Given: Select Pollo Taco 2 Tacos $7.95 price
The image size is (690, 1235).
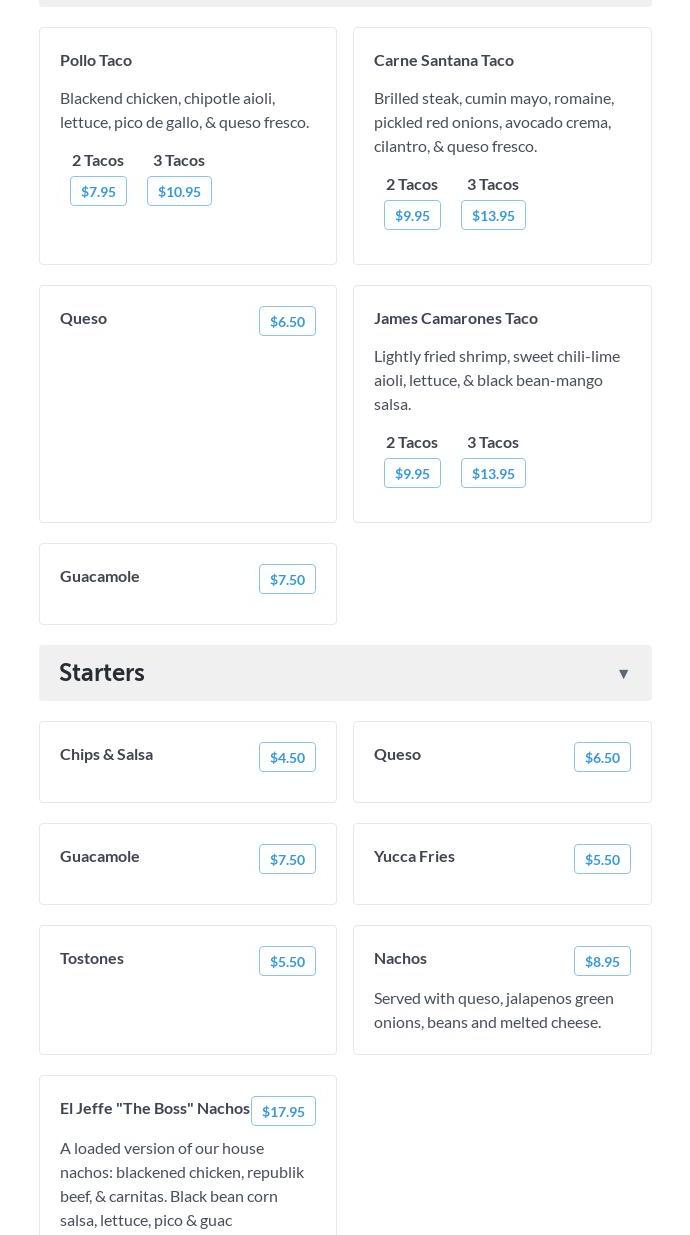Looking at the screenshot, I should [98, 191].
